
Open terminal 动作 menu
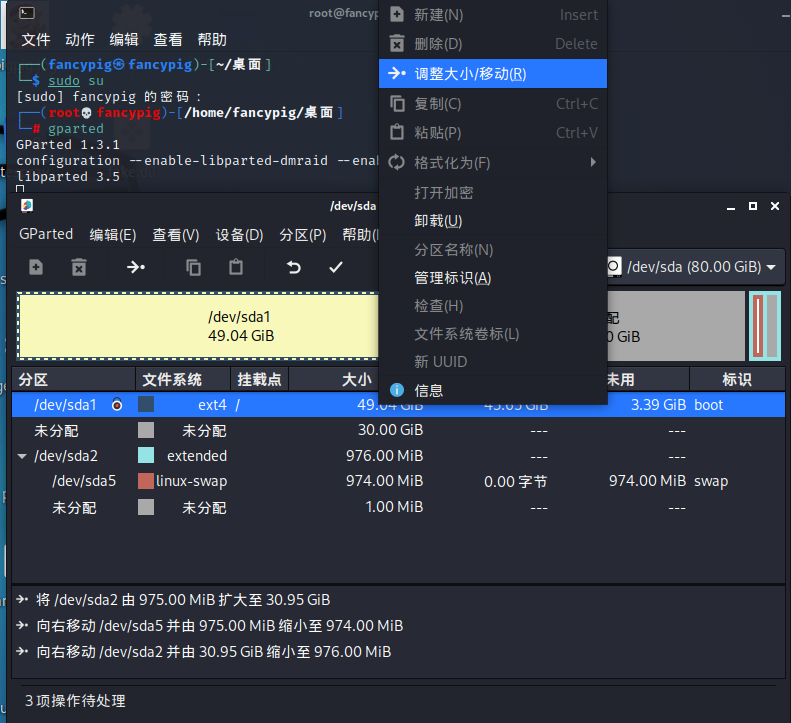point(80,39)
